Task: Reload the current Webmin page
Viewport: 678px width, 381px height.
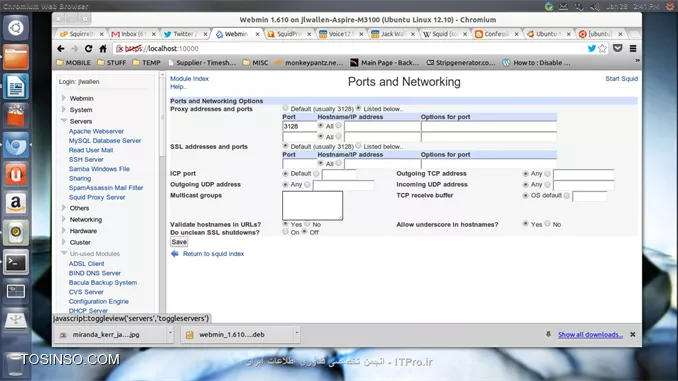Action: point(89,48)
